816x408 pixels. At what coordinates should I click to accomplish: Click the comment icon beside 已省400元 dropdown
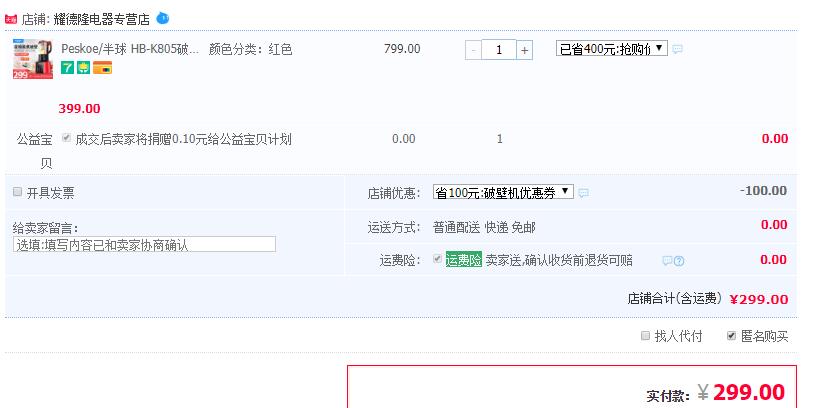(677, 49)
